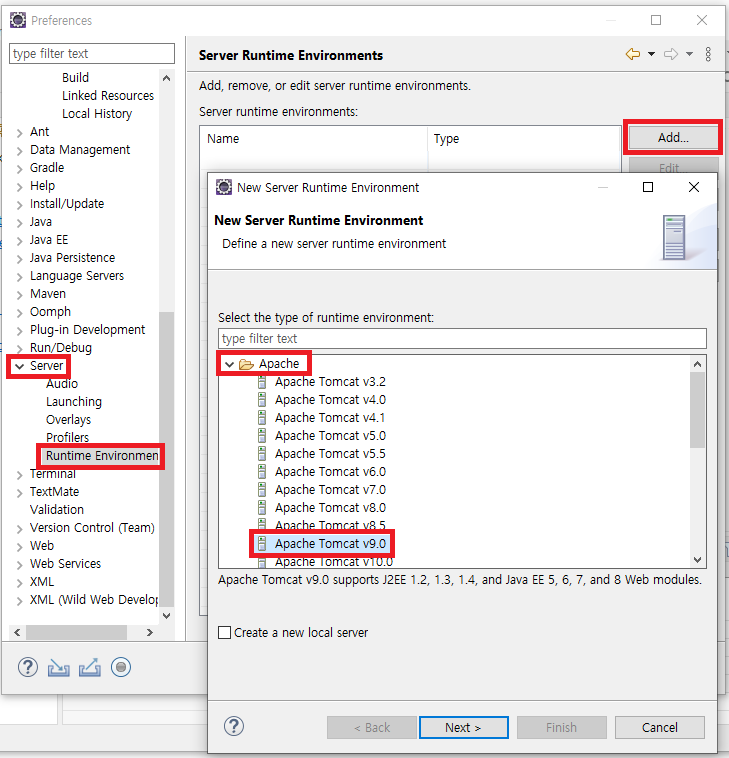Click the Apache Tomcat v5.5 server icon

(262, 454)
